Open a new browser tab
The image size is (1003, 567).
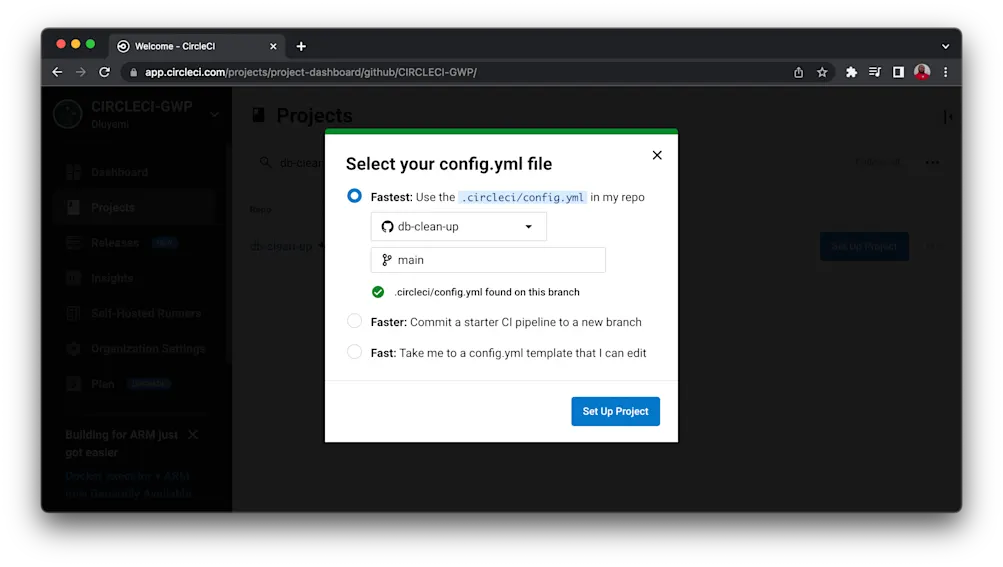click(x=301, y=46)
